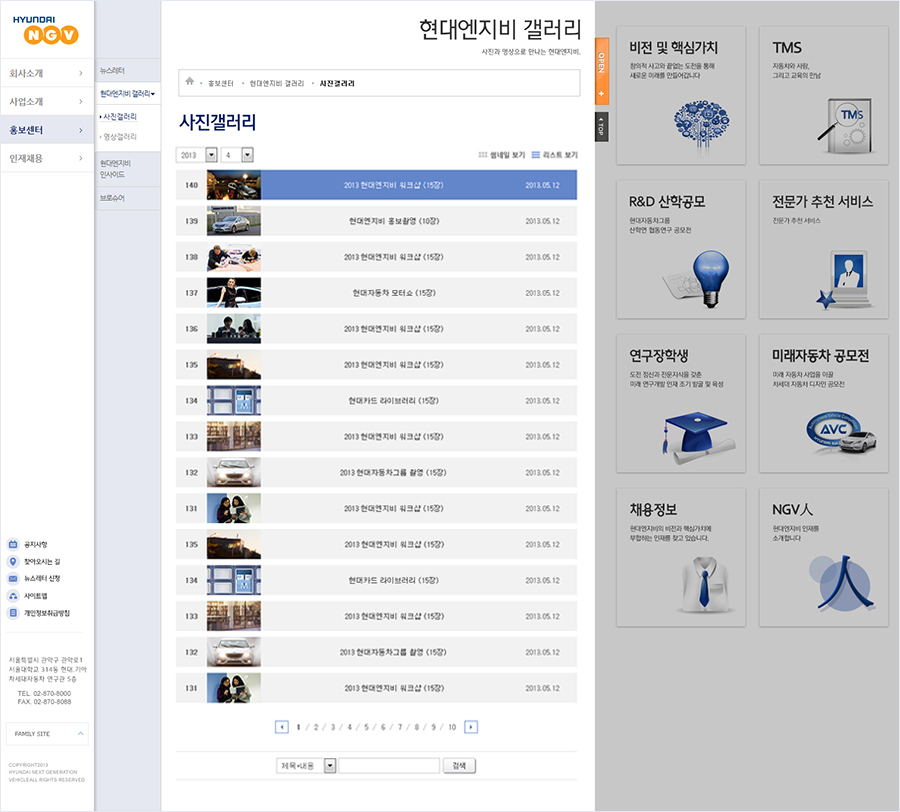This screenshot has height=812, width=900.
Task: Select 브로슈어 in the submenu
Action: (112, 198)
